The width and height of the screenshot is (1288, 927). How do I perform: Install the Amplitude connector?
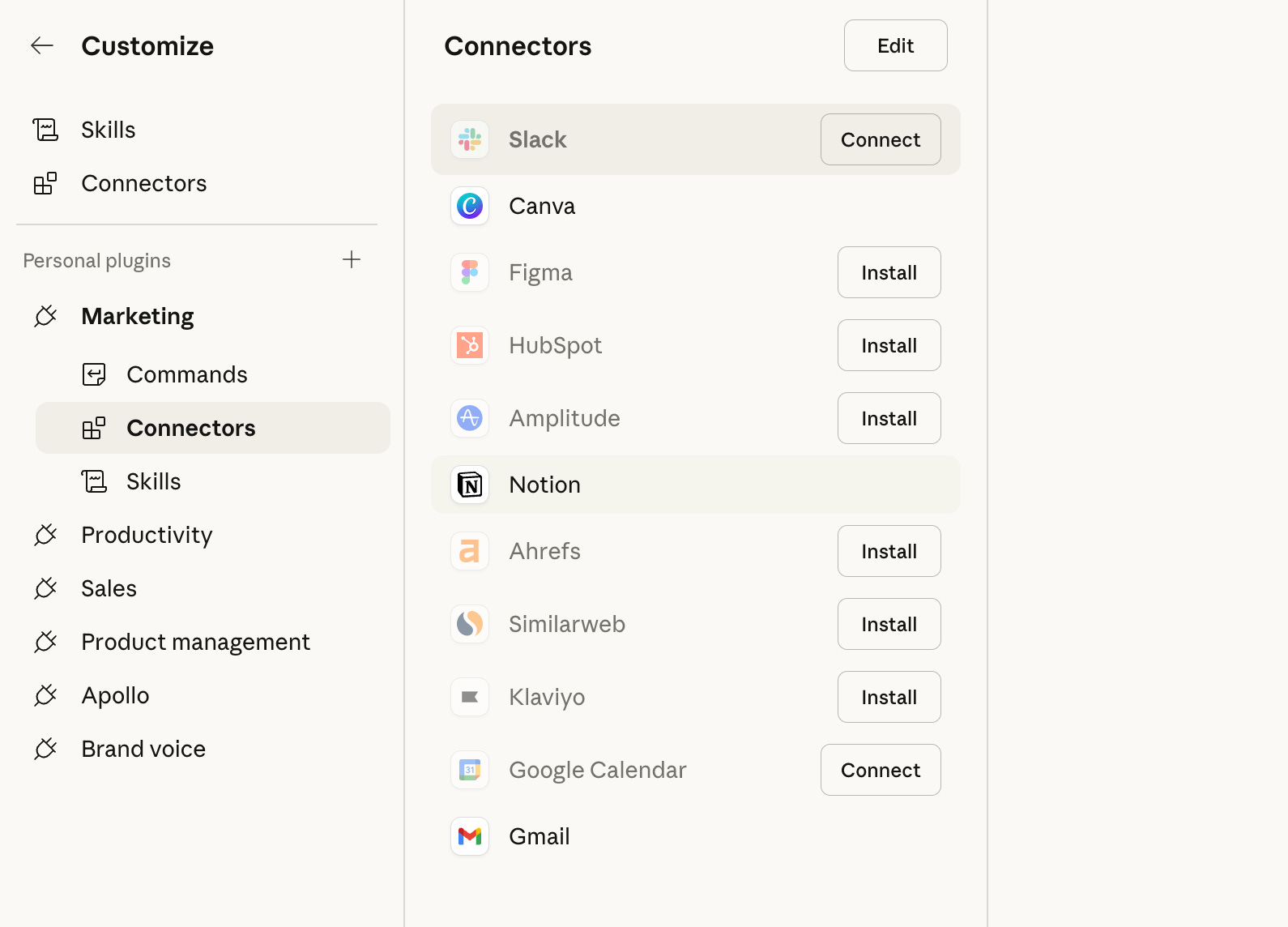click(889, 418)
